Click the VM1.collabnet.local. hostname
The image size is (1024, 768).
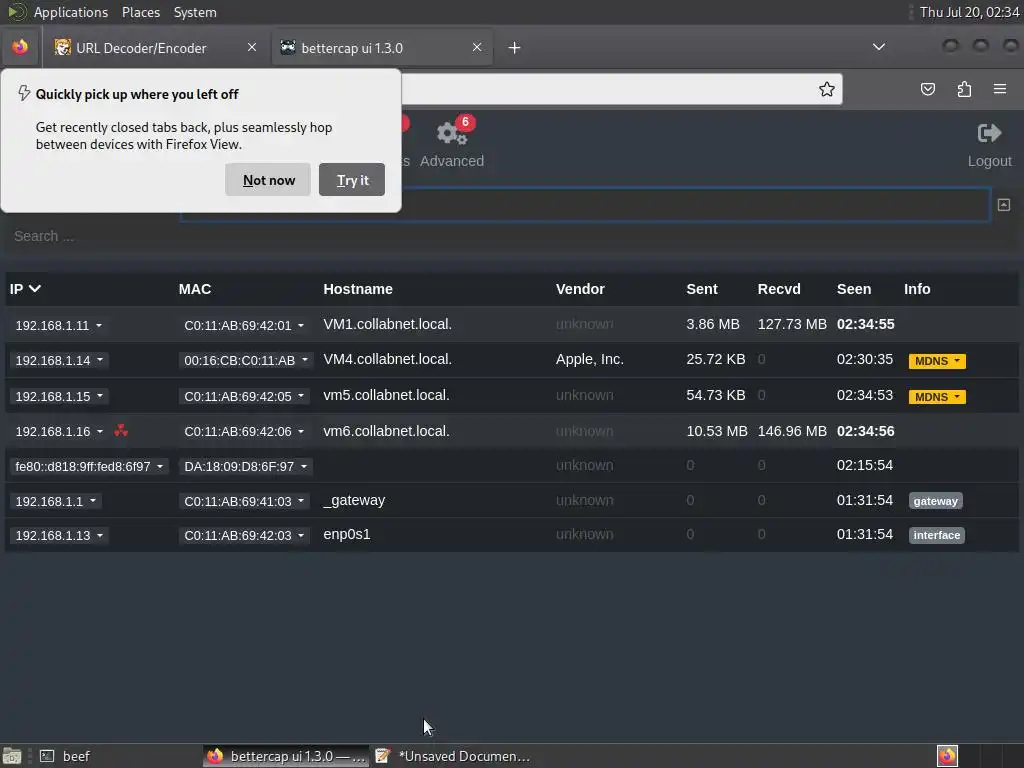point(387,324)
